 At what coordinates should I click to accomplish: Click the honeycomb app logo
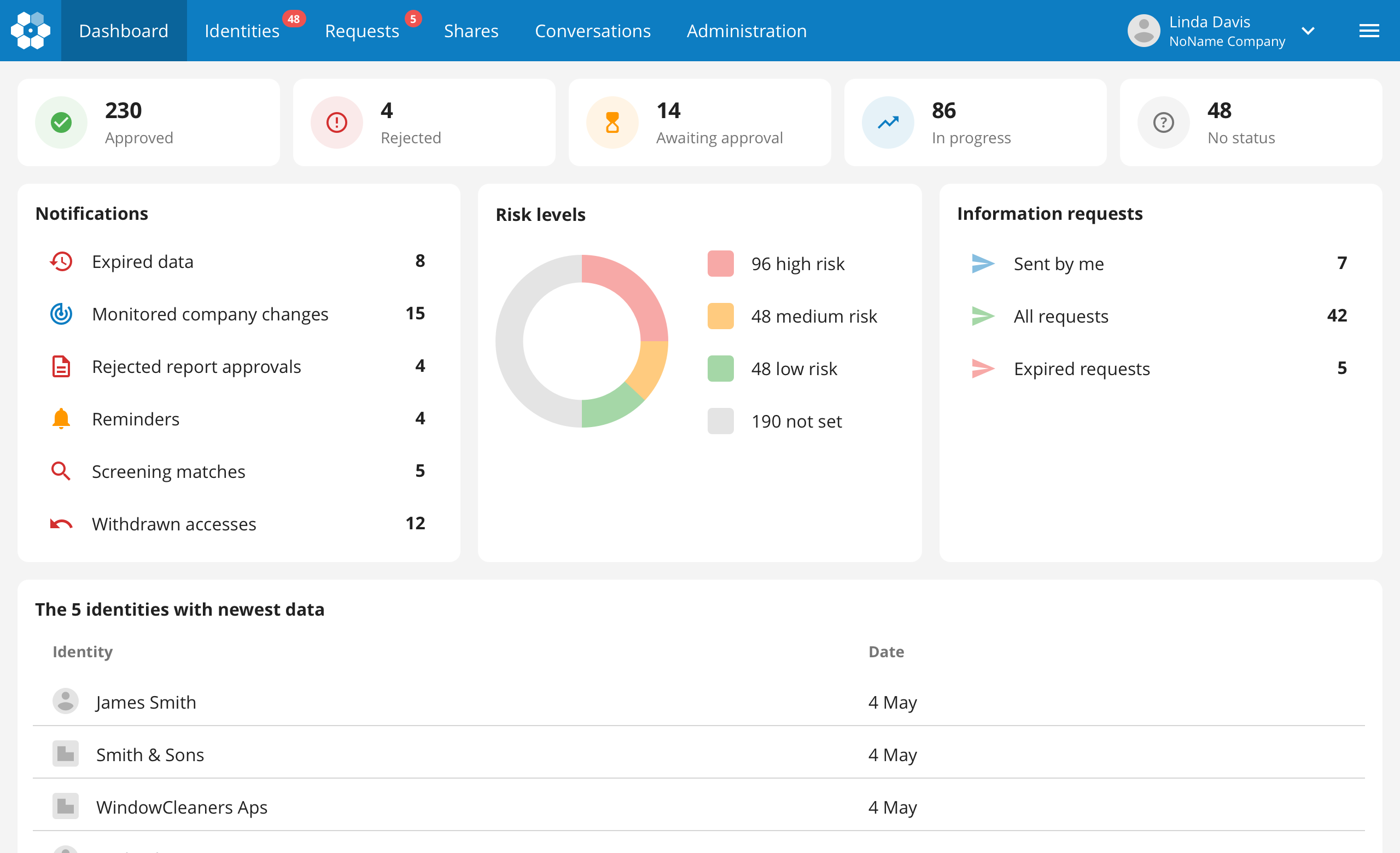click(x=30, y=31)
